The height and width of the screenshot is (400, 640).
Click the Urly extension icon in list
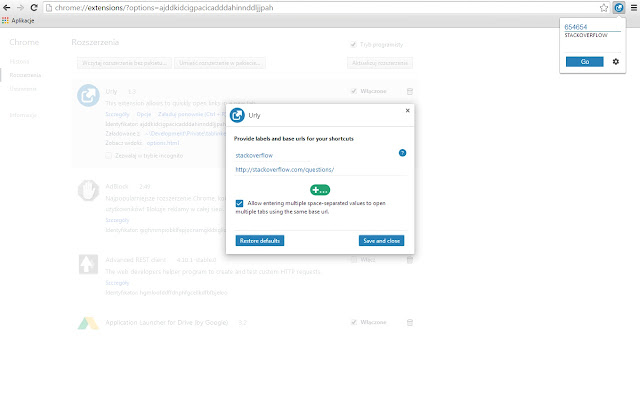click(88, 96)
